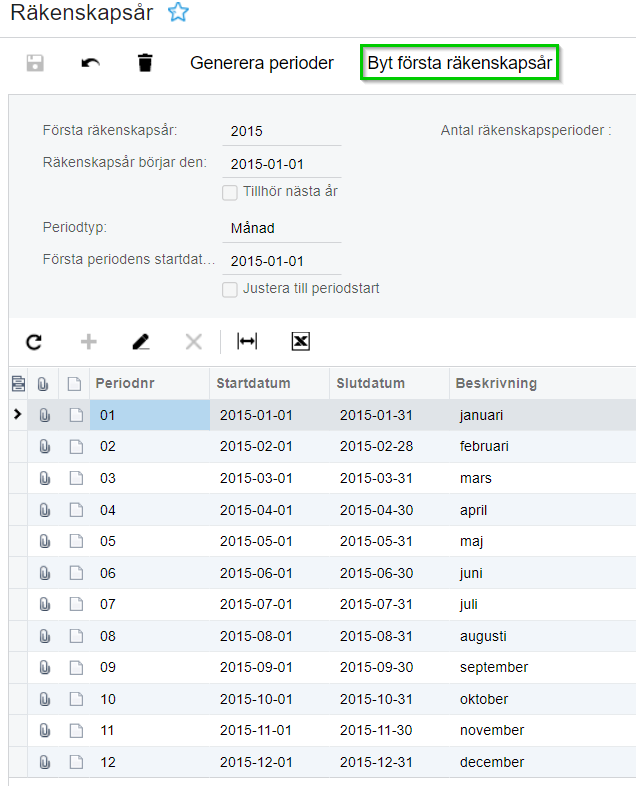
Task: Sort by the Periodnr column header
Action: (x=149, y=383)
